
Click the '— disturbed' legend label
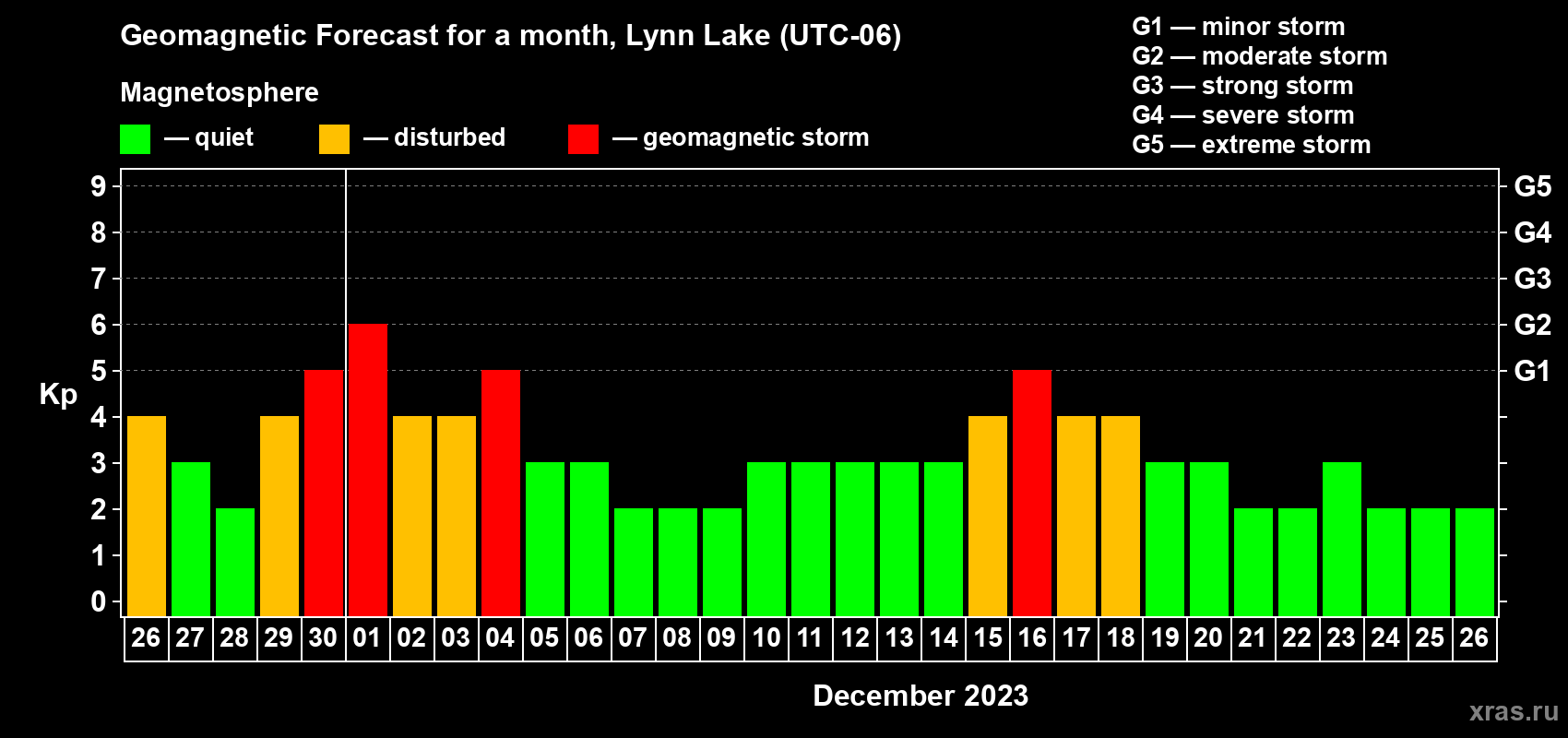(x=434, y=137)
